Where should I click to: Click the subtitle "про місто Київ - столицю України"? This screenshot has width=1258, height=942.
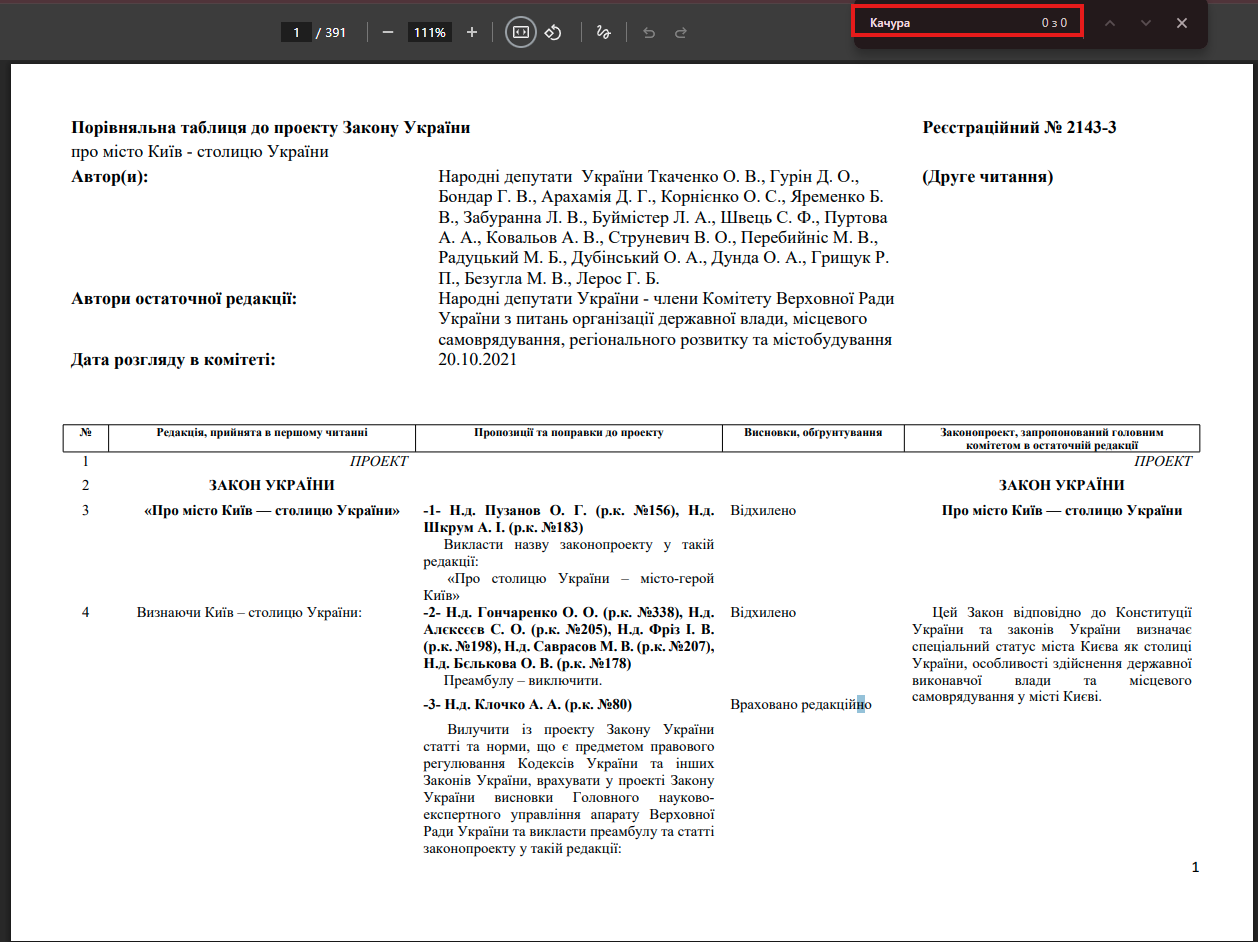[200, 152]
